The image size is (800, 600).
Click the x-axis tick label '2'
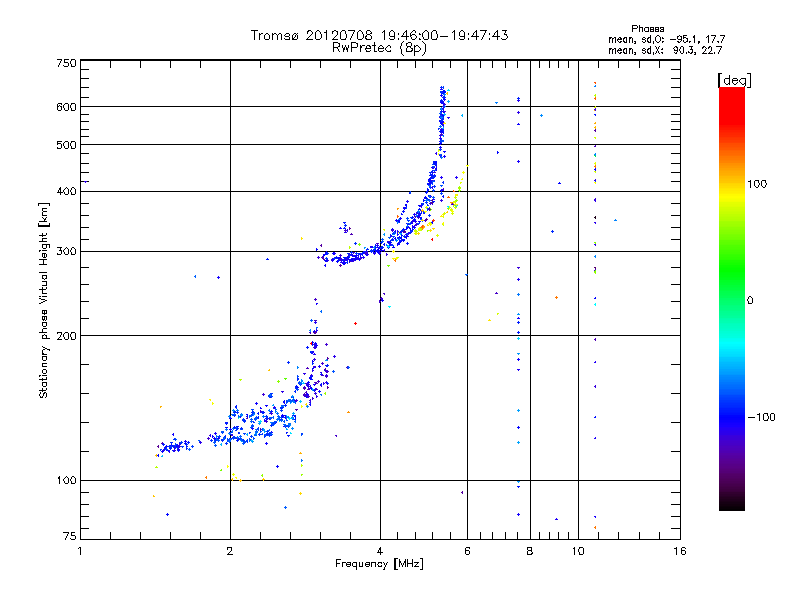tap(230, 551)
